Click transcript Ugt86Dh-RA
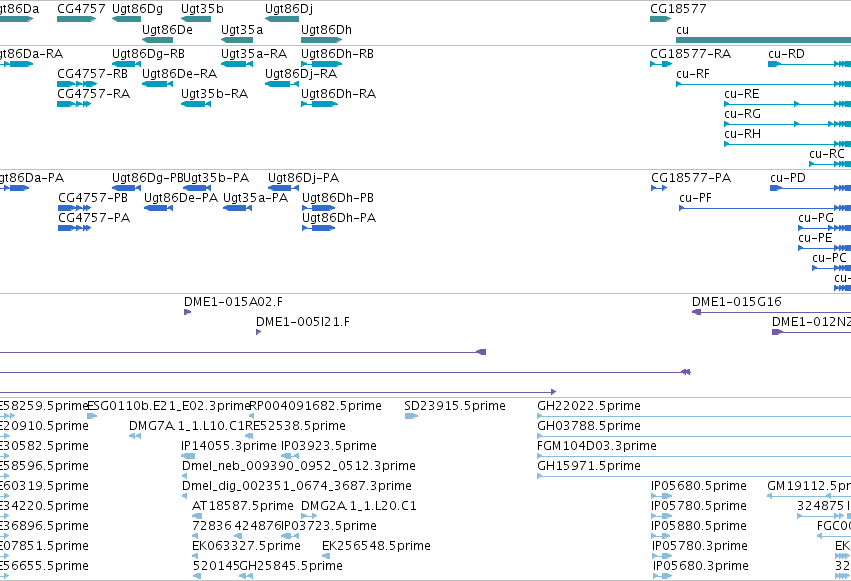The height and width of the screenshot is (581, 851). pyautogui.click(x=320, y=104)
